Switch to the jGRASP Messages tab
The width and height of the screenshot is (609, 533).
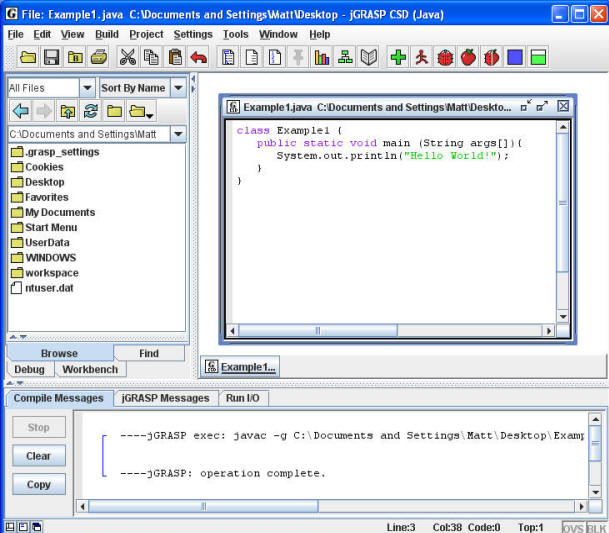click(x=165, y=398)
